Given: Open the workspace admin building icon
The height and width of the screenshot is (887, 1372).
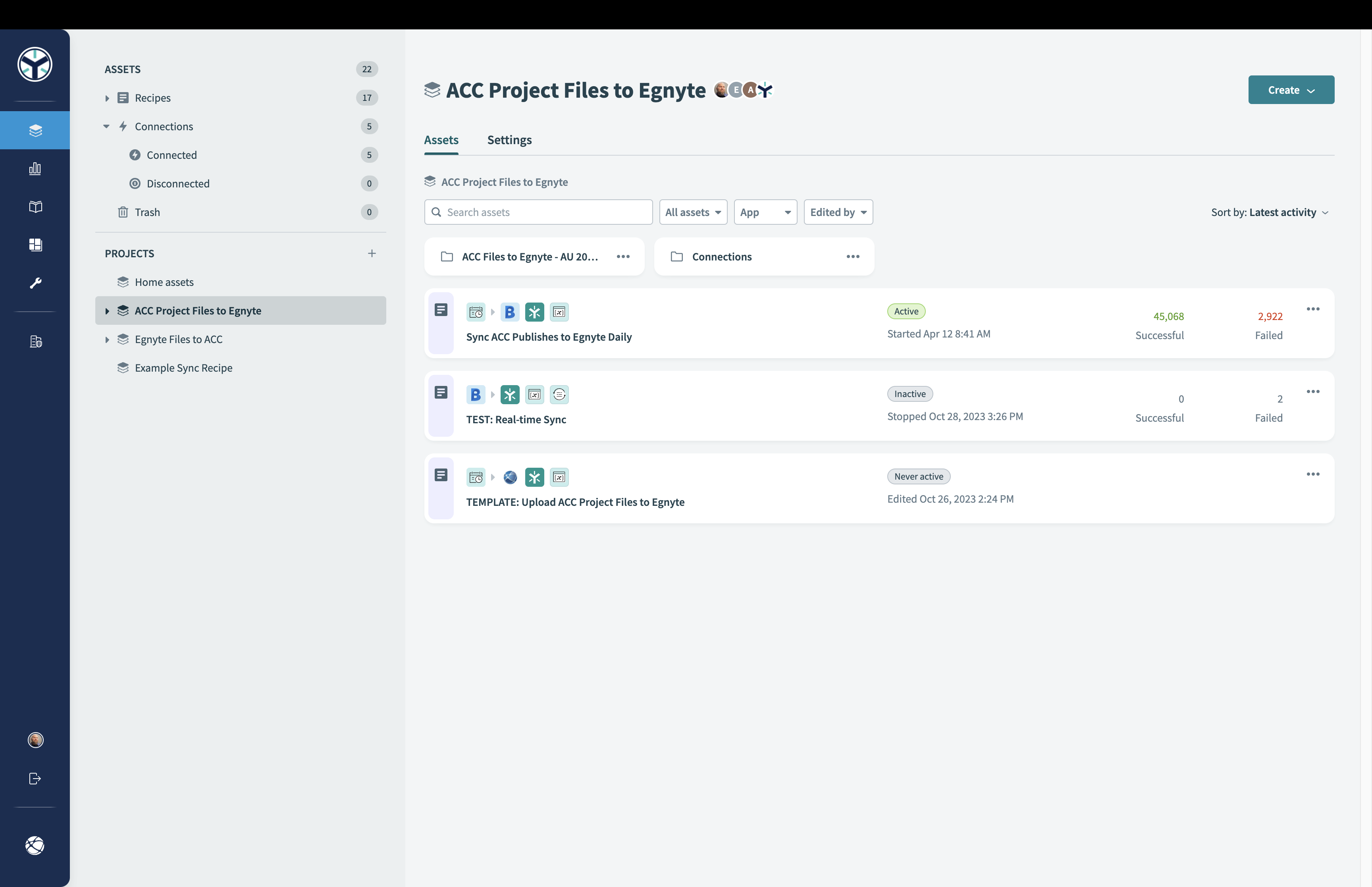Looking at the screenshot, I should 35,341.
